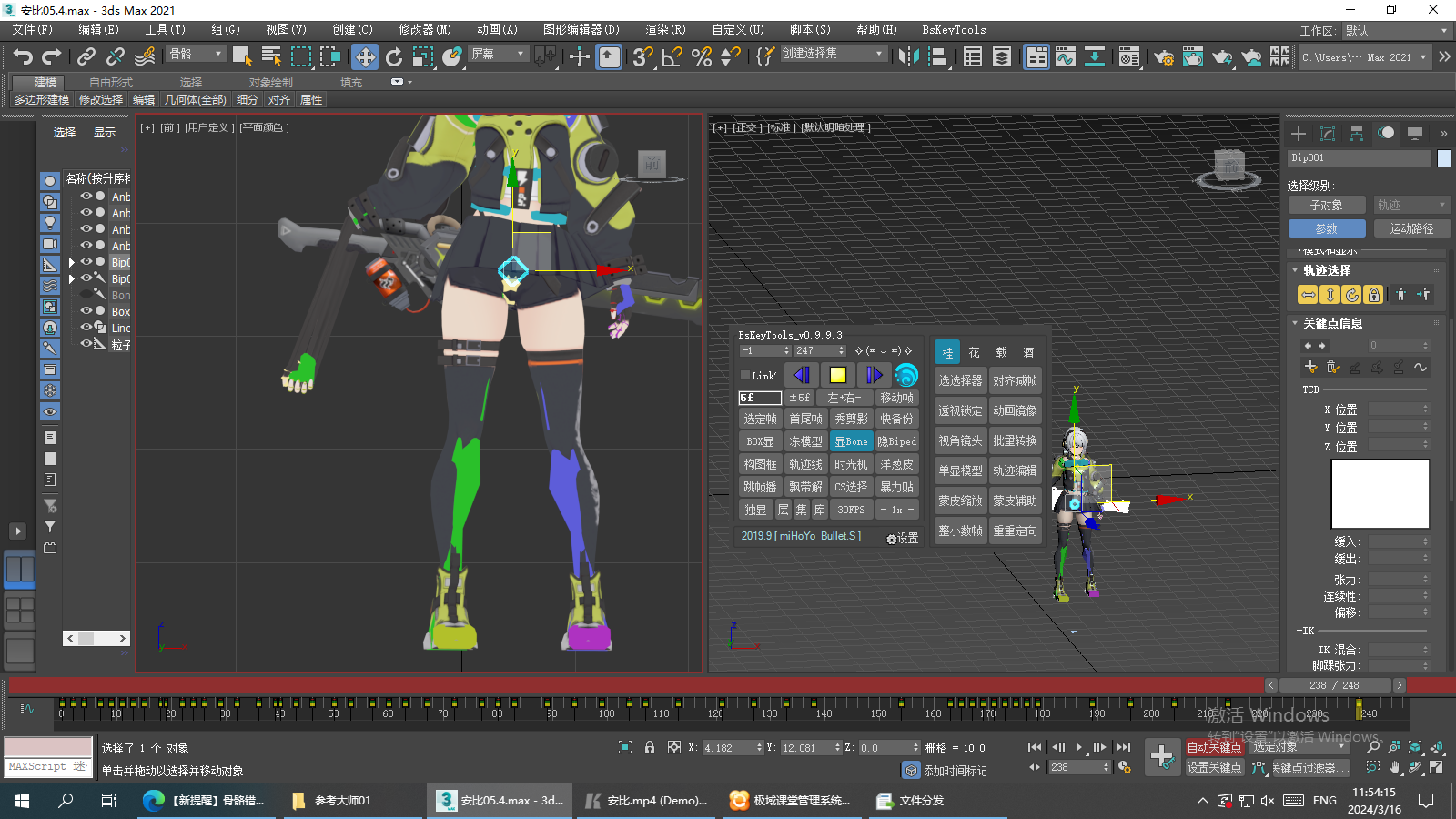
Task: Open the Render Setup teapot-gear icon
Action: [1164, 57]
